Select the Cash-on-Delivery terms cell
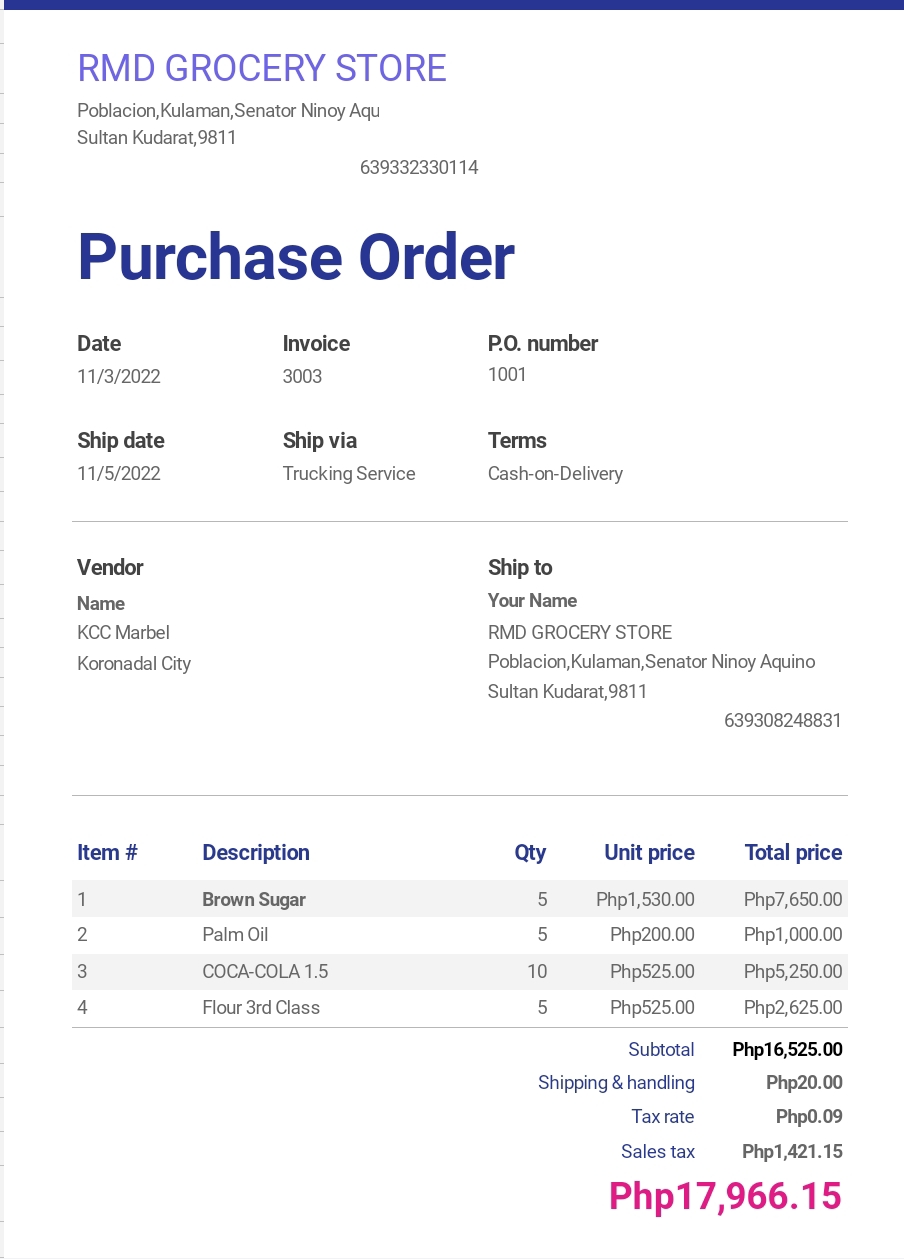The width and height of the screenshot is (904, 1259). [x=555, y=474]
